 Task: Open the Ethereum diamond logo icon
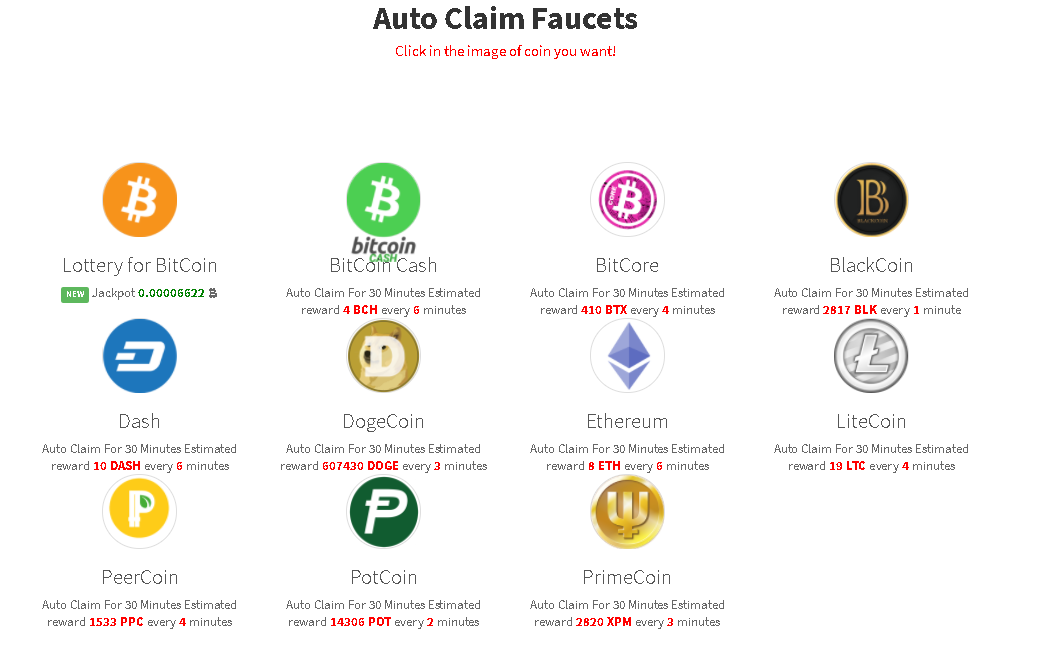[627, 356]
